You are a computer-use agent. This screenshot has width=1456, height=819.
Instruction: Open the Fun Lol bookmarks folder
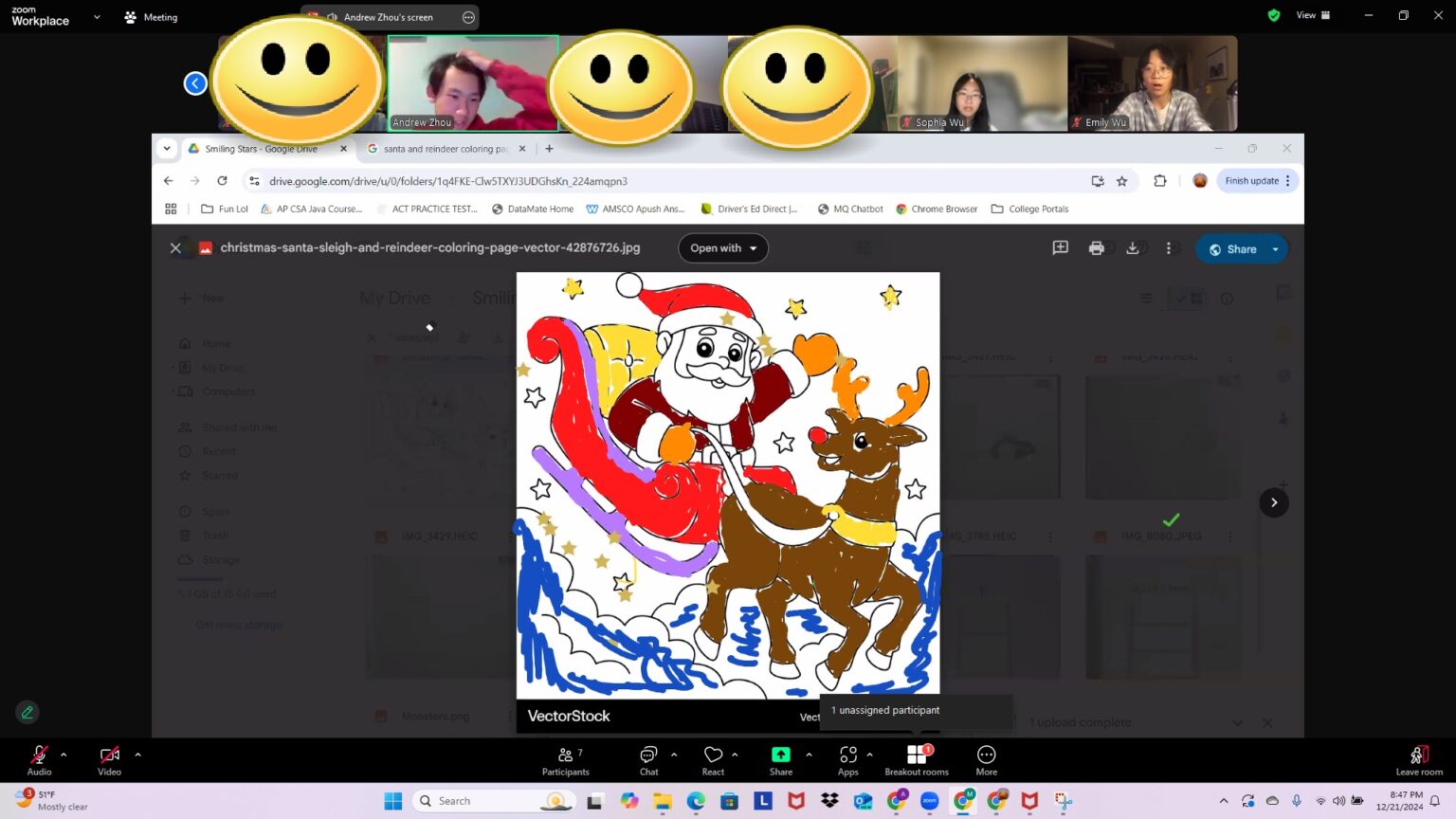[225, 209]
